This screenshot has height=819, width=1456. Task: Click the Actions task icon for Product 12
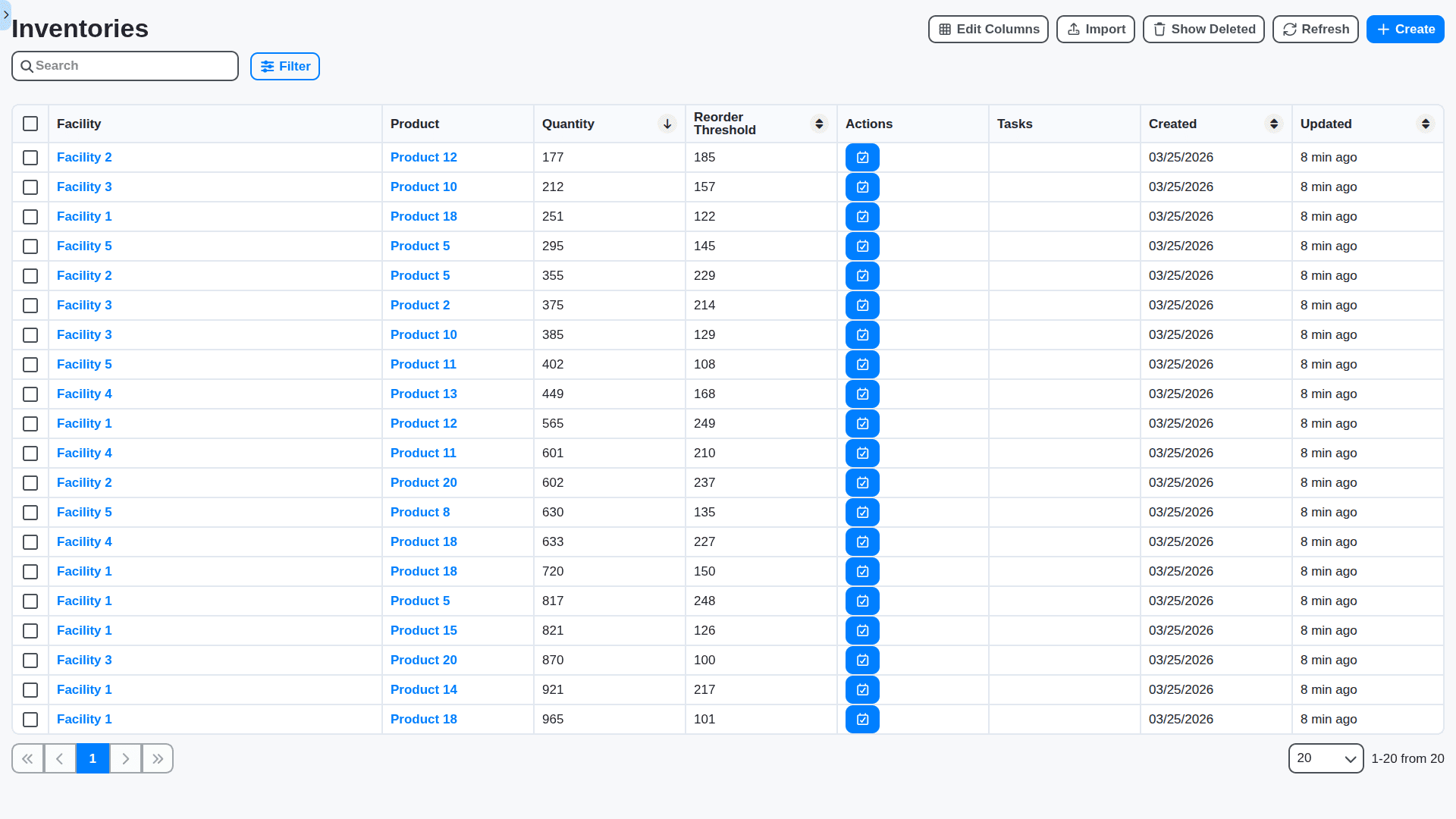coord(862,157)
